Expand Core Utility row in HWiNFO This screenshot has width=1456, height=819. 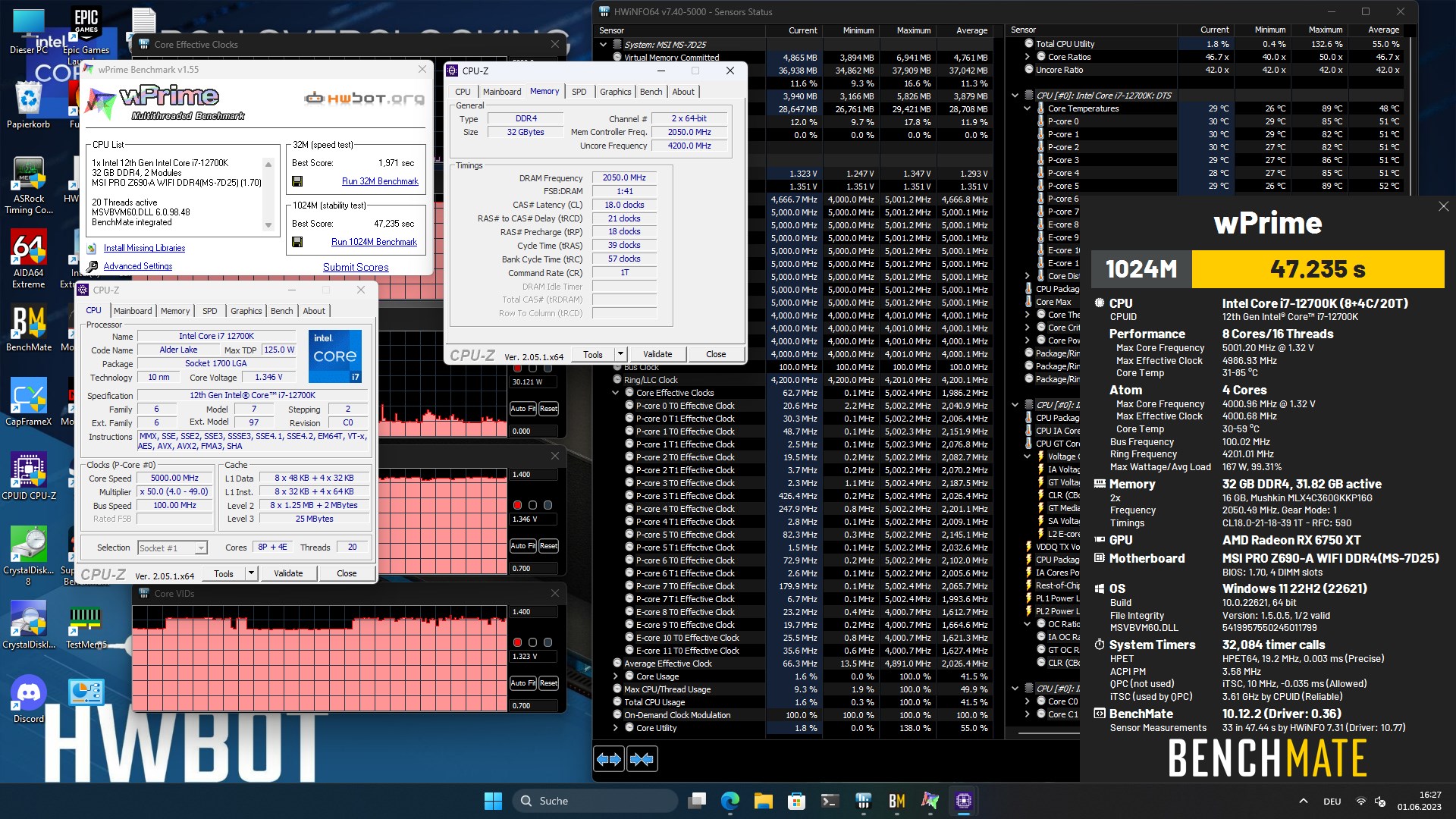616,728
